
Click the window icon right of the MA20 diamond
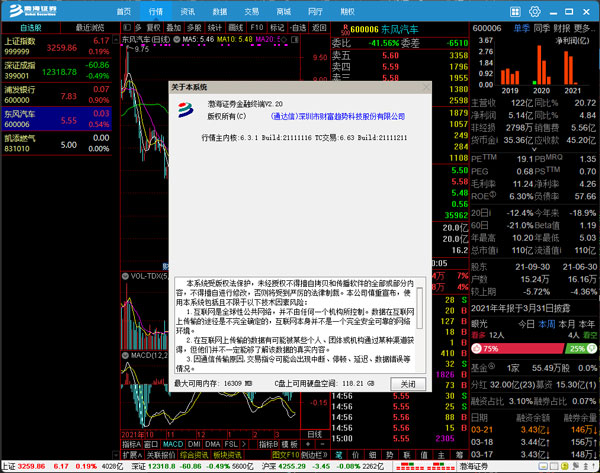pyautogui.click(x=294, y=39)
